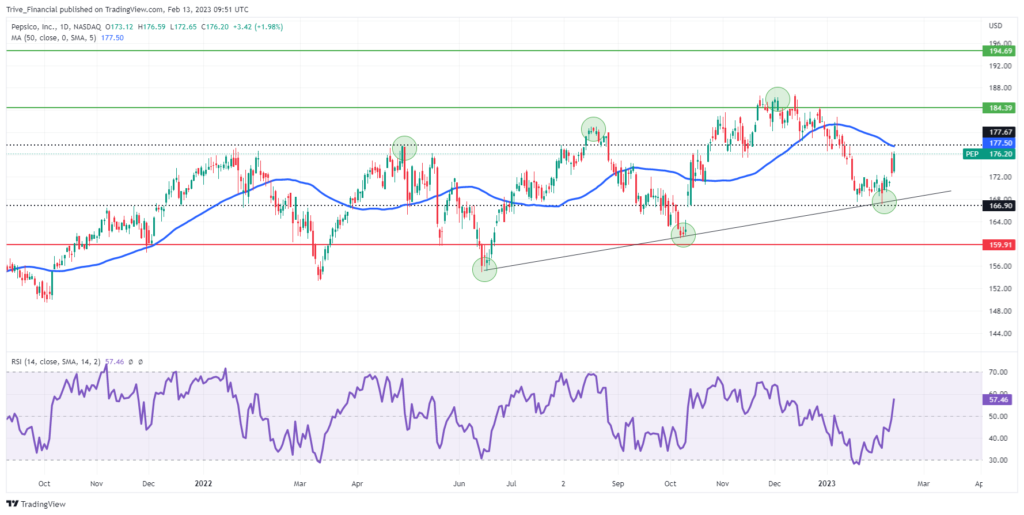
Task: Select the PEP 176.20 current price tag
Action: [987, 154]
